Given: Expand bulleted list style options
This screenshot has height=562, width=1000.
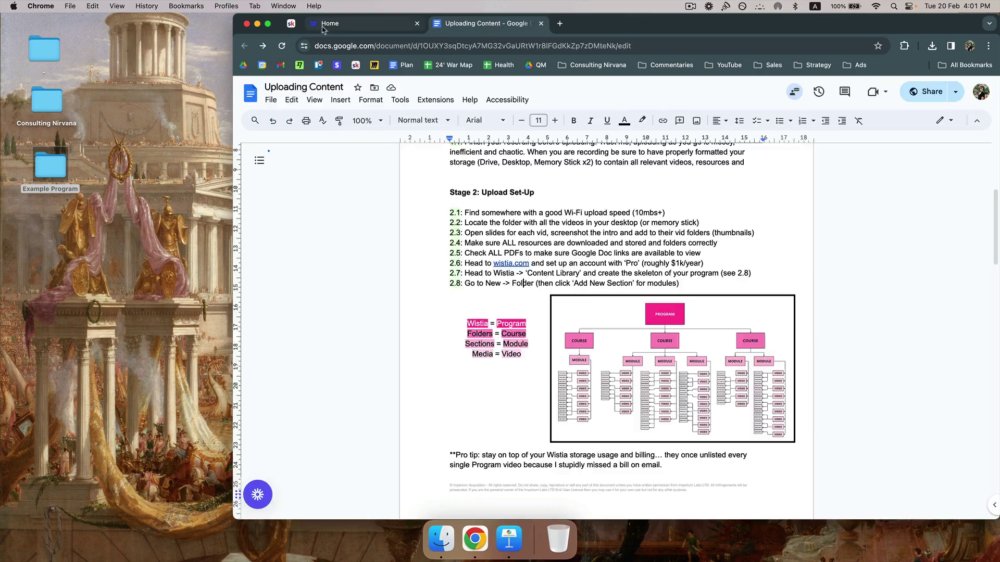Looking at the screenshot, I should click(790, 121).
